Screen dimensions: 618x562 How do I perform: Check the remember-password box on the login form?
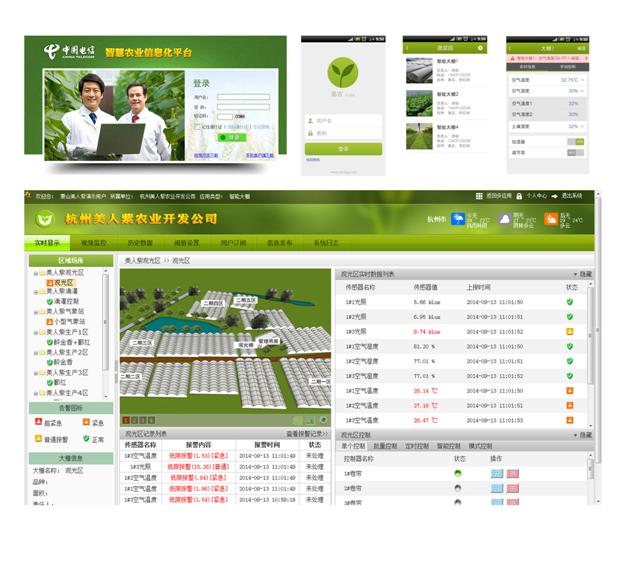[x=198, y=126]
